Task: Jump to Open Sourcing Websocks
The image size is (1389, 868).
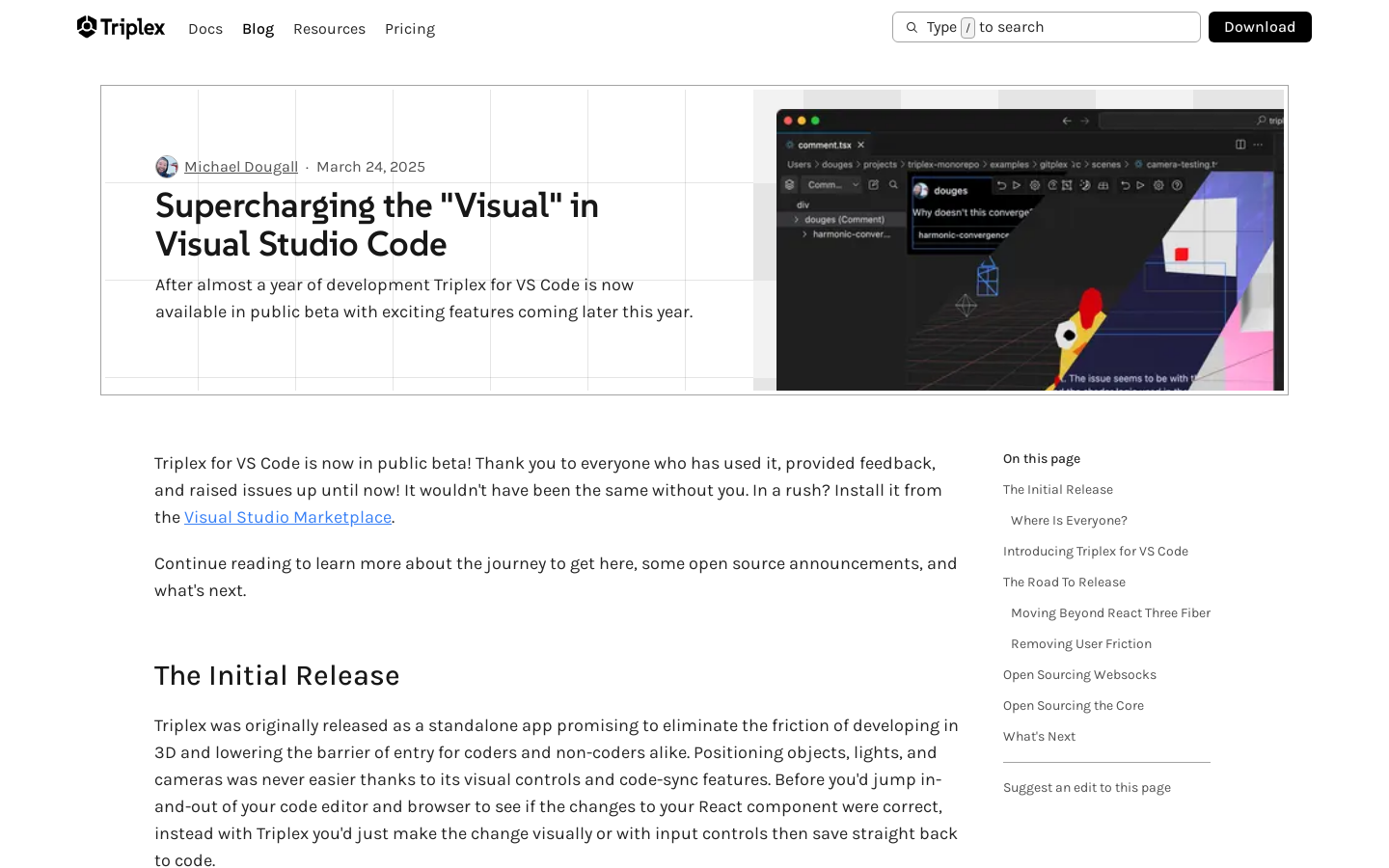Action: 1079,675
